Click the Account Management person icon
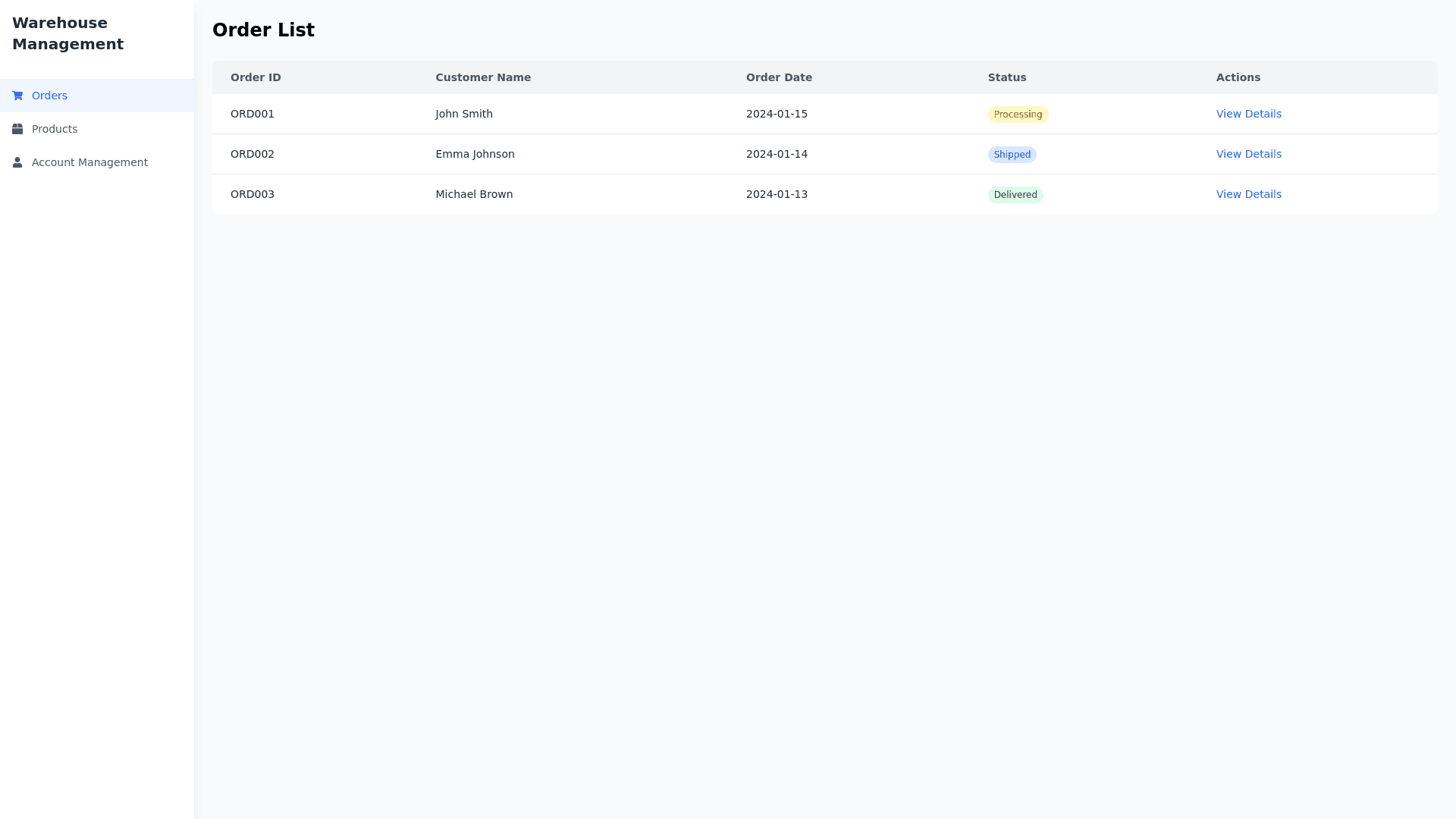This screenshot has height=819, width=1456. click(x=17, y=162)
